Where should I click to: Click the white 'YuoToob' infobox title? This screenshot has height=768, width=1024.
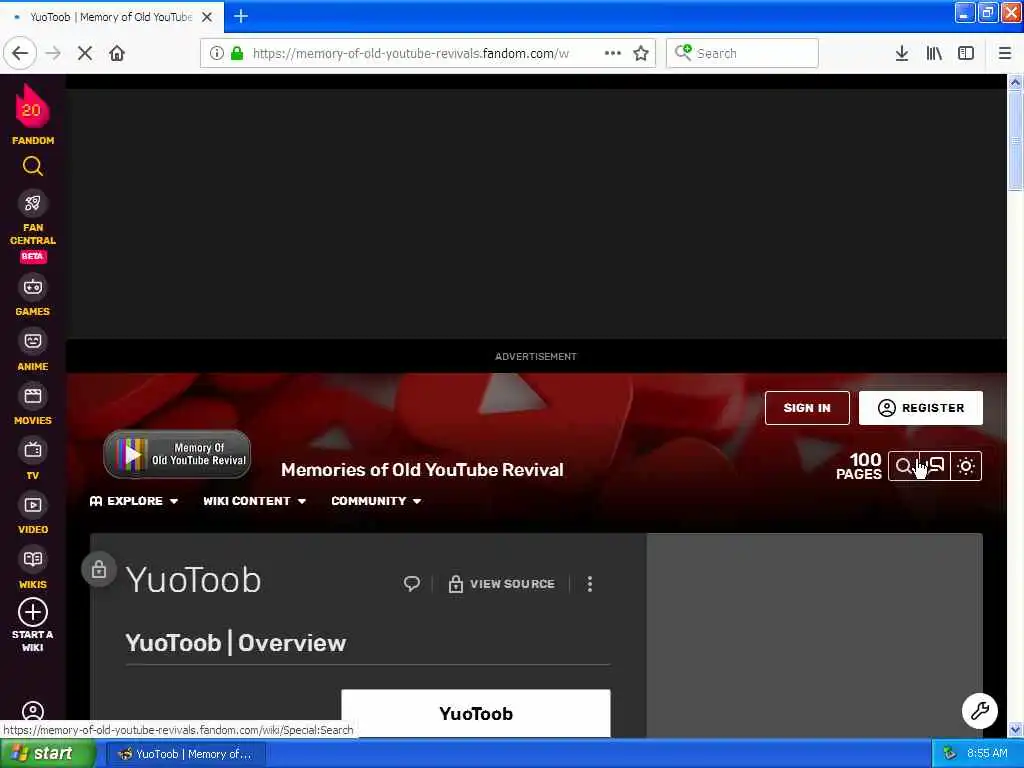tap(476, 713)
